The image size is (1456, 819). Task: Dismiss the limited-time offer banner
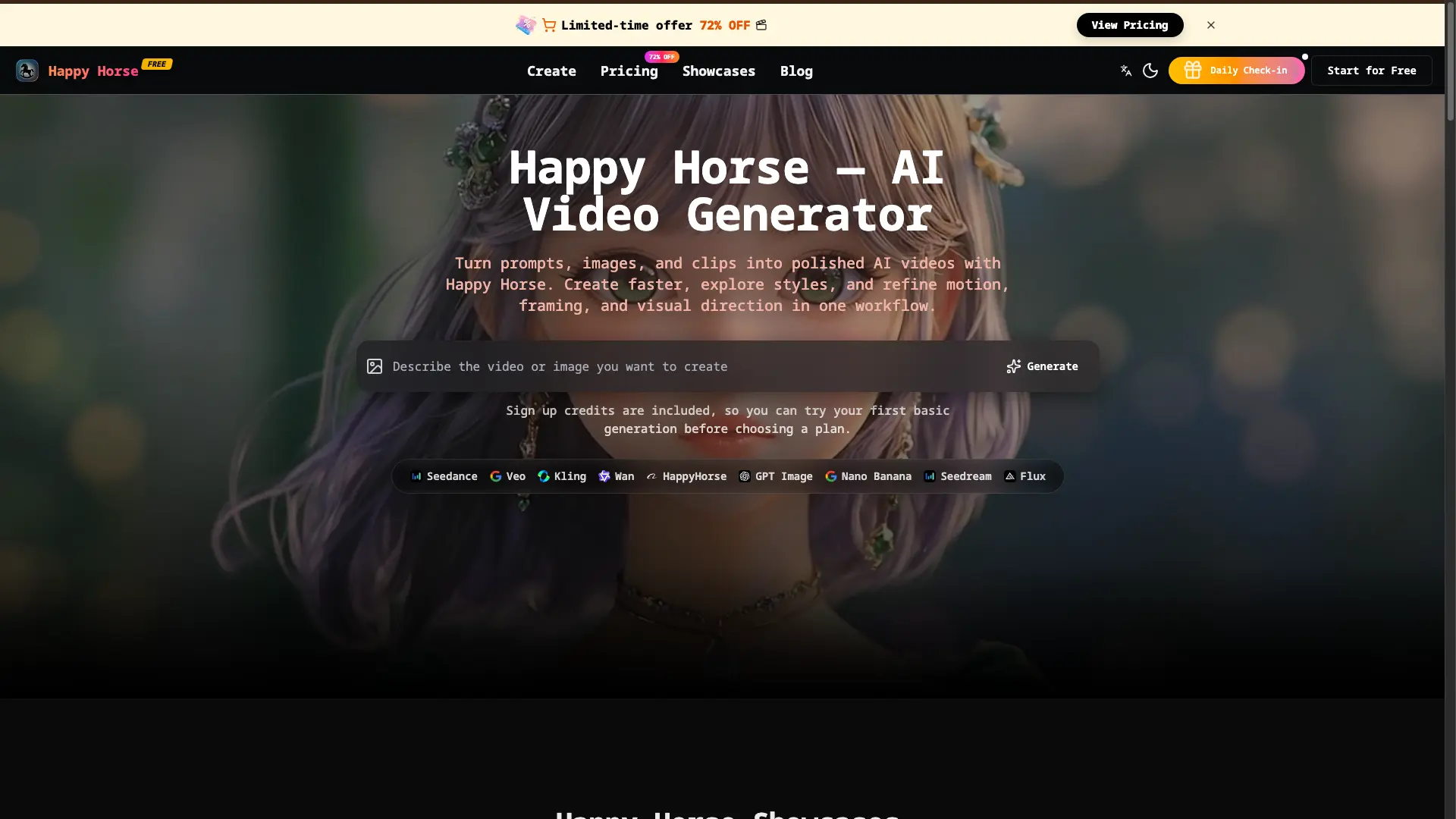(1211, 25)
